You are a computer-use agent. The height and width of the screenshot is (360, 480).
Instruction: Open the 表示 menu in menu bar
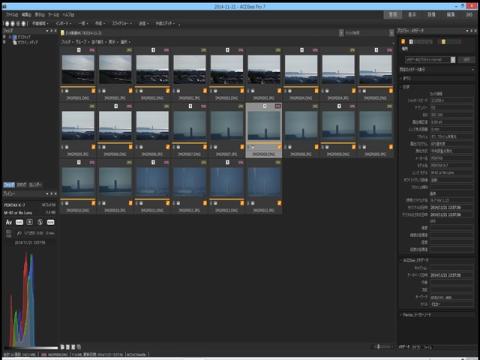[x=40, y=15]
